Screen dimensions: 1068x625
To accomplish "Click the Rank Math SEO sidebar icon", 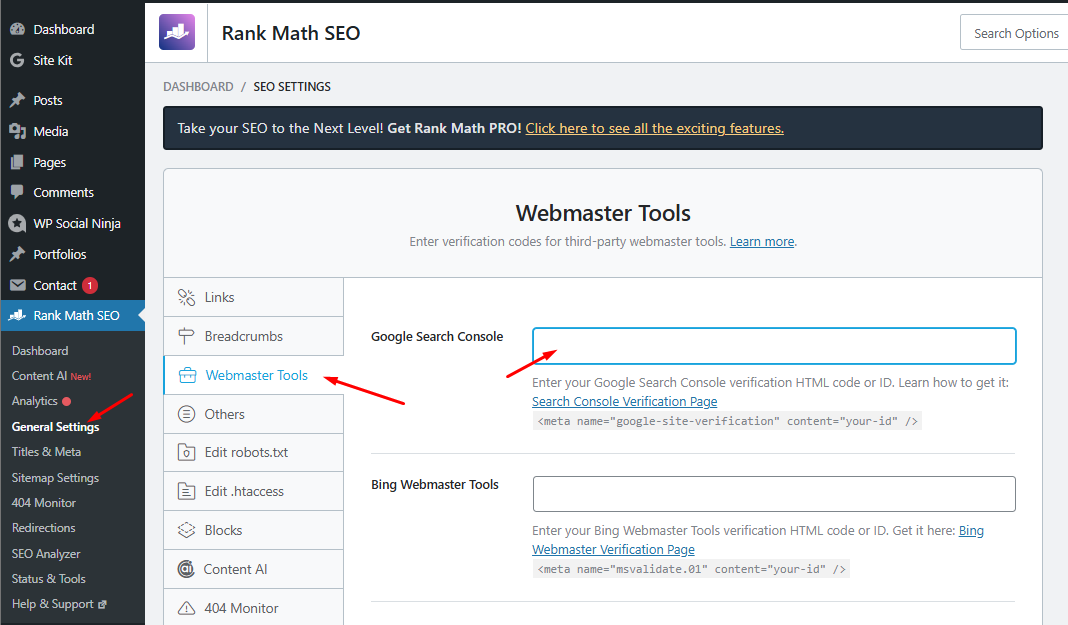I will pyautogui.click(x=18, y=315).
